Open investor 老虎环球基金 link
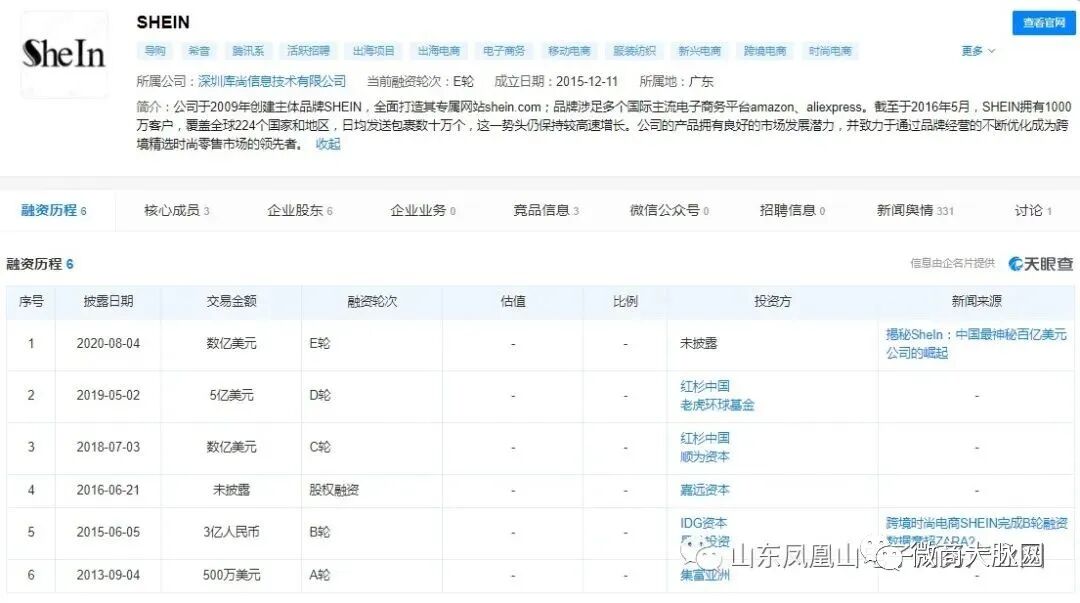Image resolution: width=1080 pixels, height=603 pixels. (x=717, y=405)
